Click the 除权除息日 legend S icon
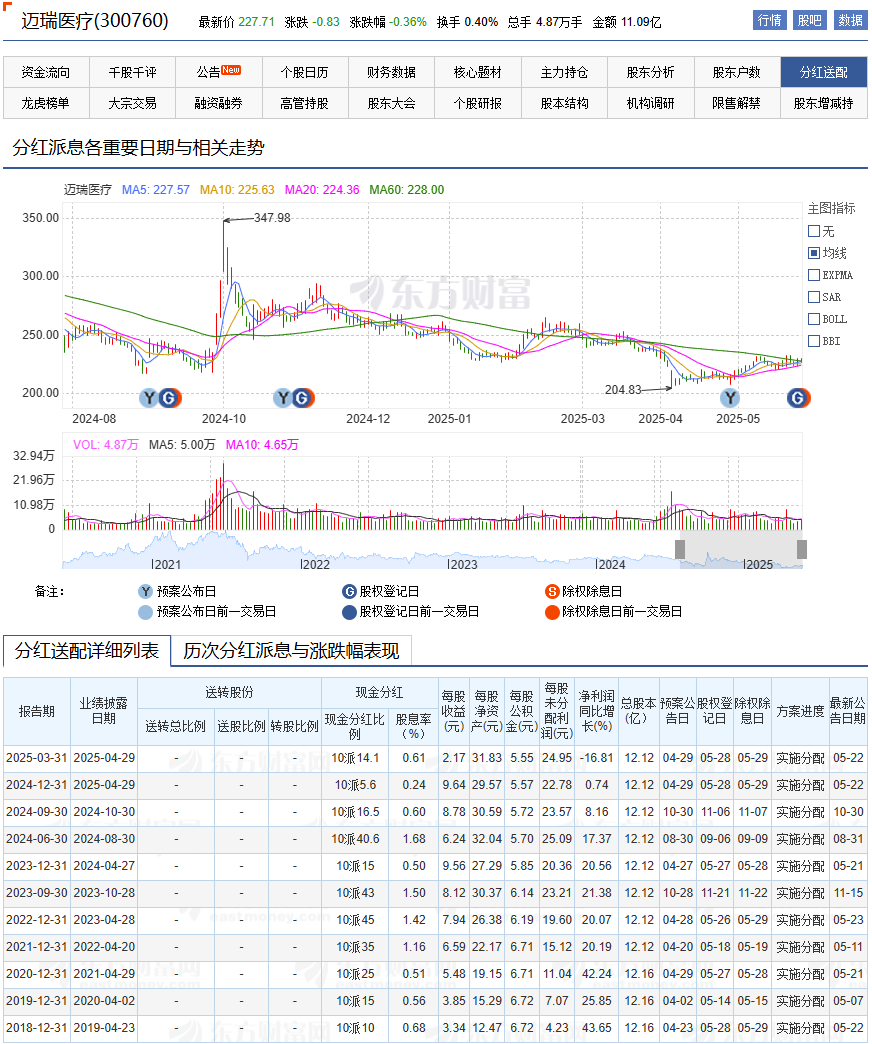 pyautogui.click(x=552, y=591)
